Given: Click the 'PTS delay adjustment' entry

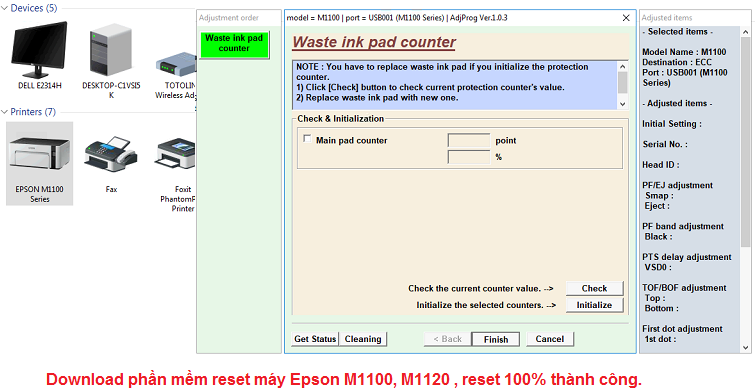Looking at the screenshot, I should tap(687, 257).
